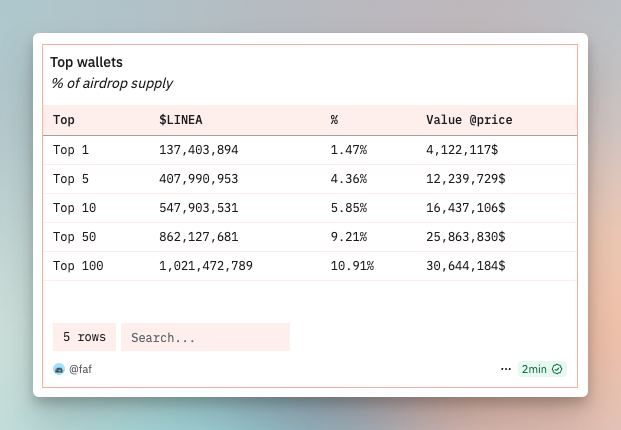The image size is (621, 430).
Task: Open the three-dot options menu
Action: click(506, 369)
